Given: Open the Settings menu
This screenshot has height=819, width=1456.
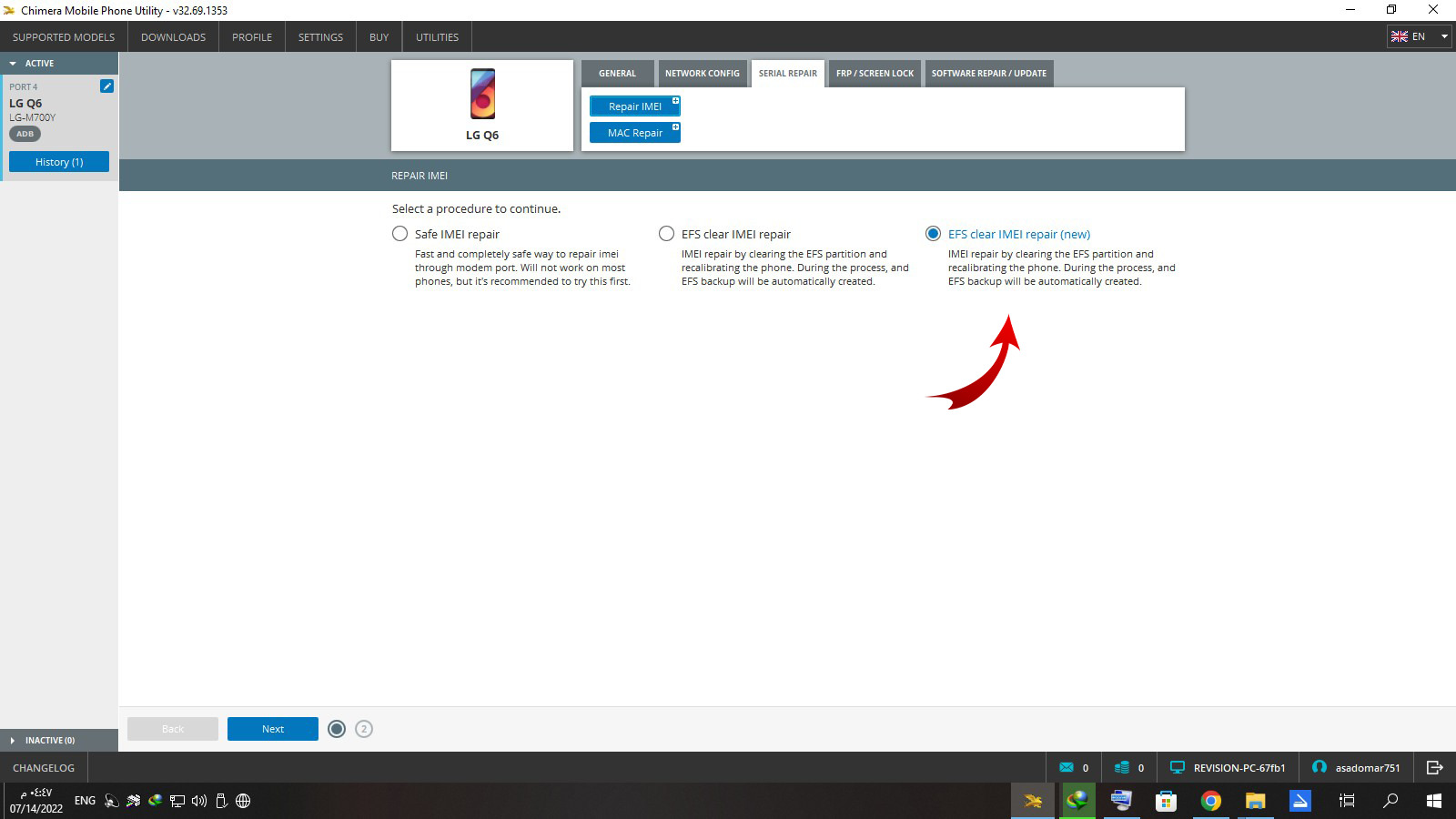Looking at the screenshot, I should (x=320, y=37).
